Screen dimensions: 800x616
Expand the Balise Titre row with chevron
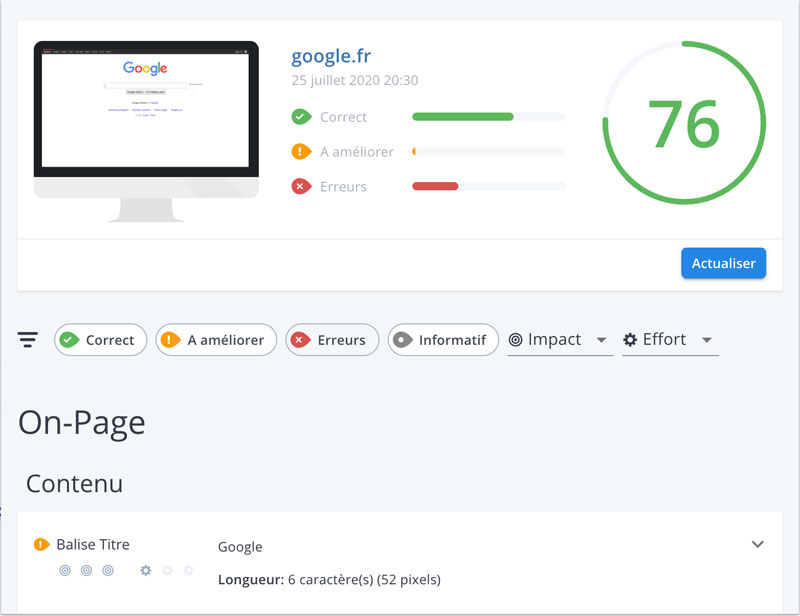[x=758, y=545]
